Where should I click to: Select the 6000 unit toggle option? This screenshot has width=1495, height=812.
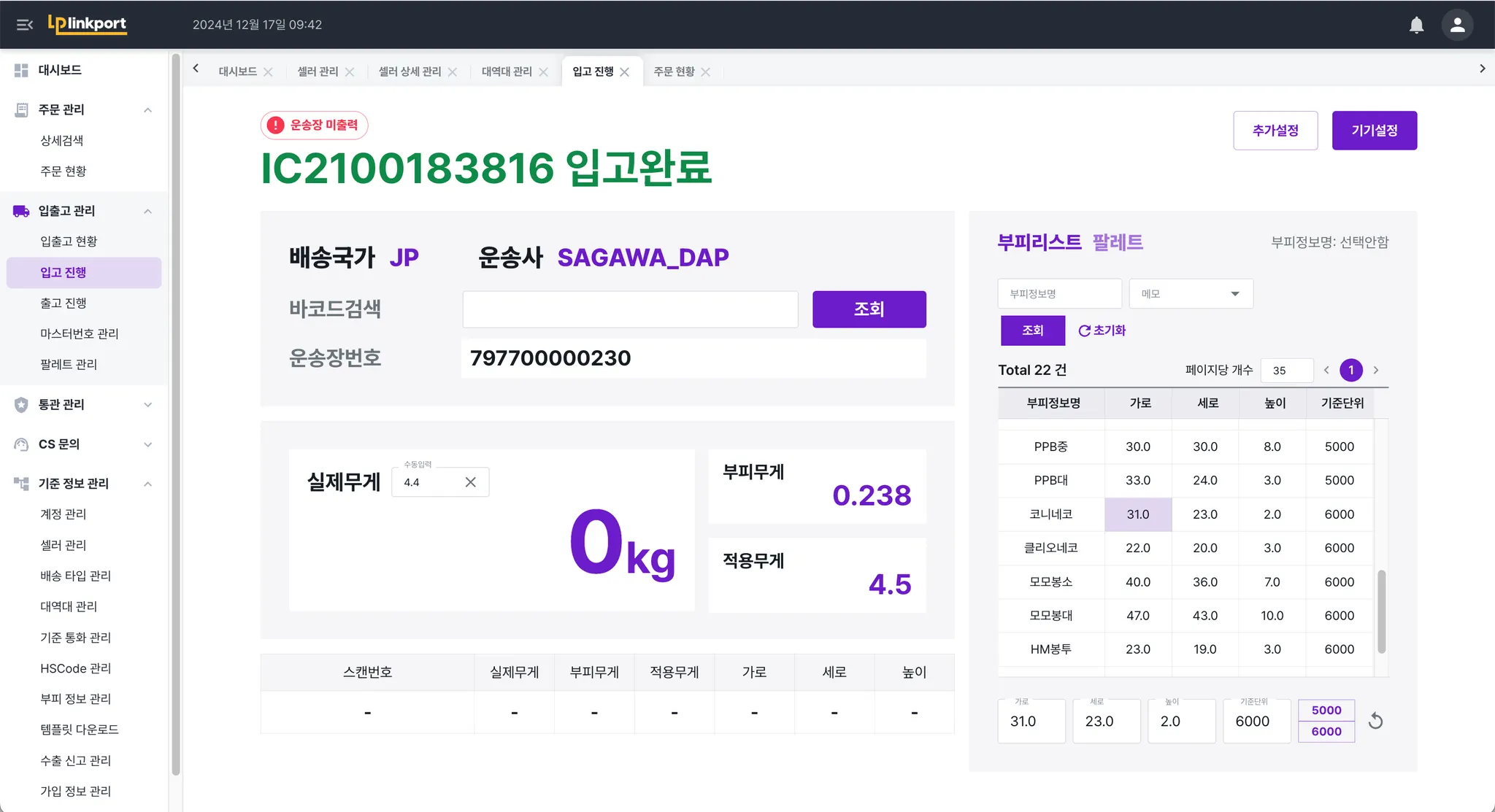(1326, 731)
